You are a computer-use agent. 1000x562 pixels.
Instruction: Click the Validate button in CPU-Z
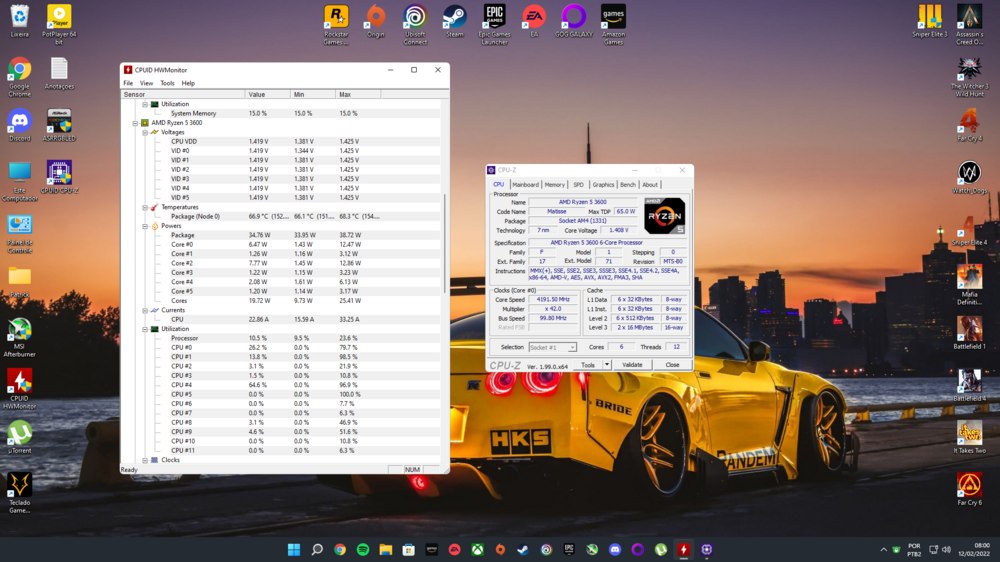[632, 365]
